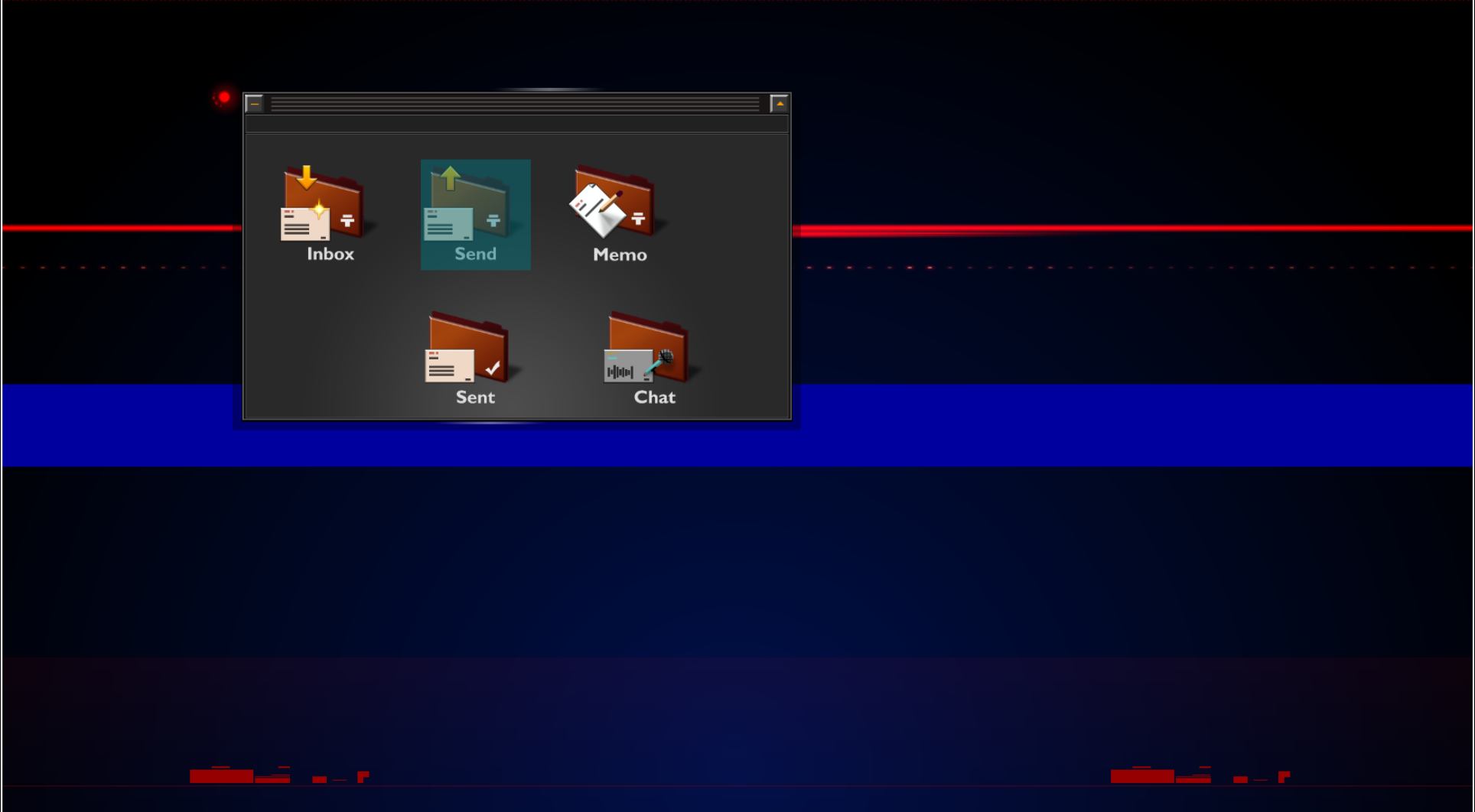This screenshot has height=812, width=1475.
Task: Click the "Sent" text label
Action: tap(475, 398)
